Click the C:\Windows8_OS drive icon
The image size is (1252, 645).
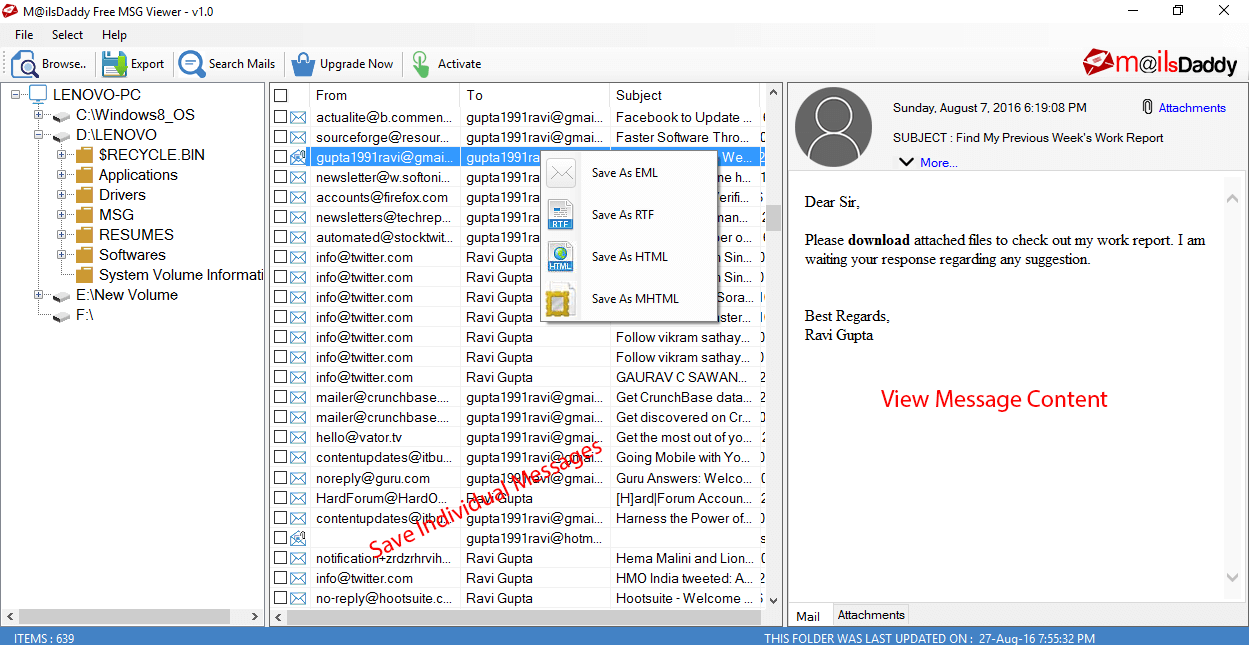click(x=61, y=116)
